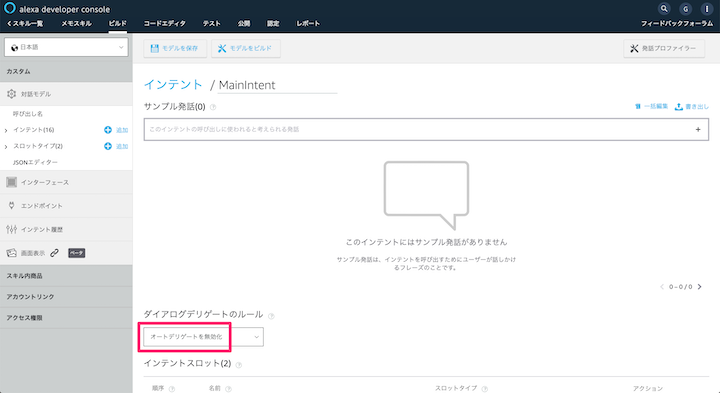Open アクセス権限 in the sidebar
This screenshot has height=393, width=720.
[x=66, y=318]
